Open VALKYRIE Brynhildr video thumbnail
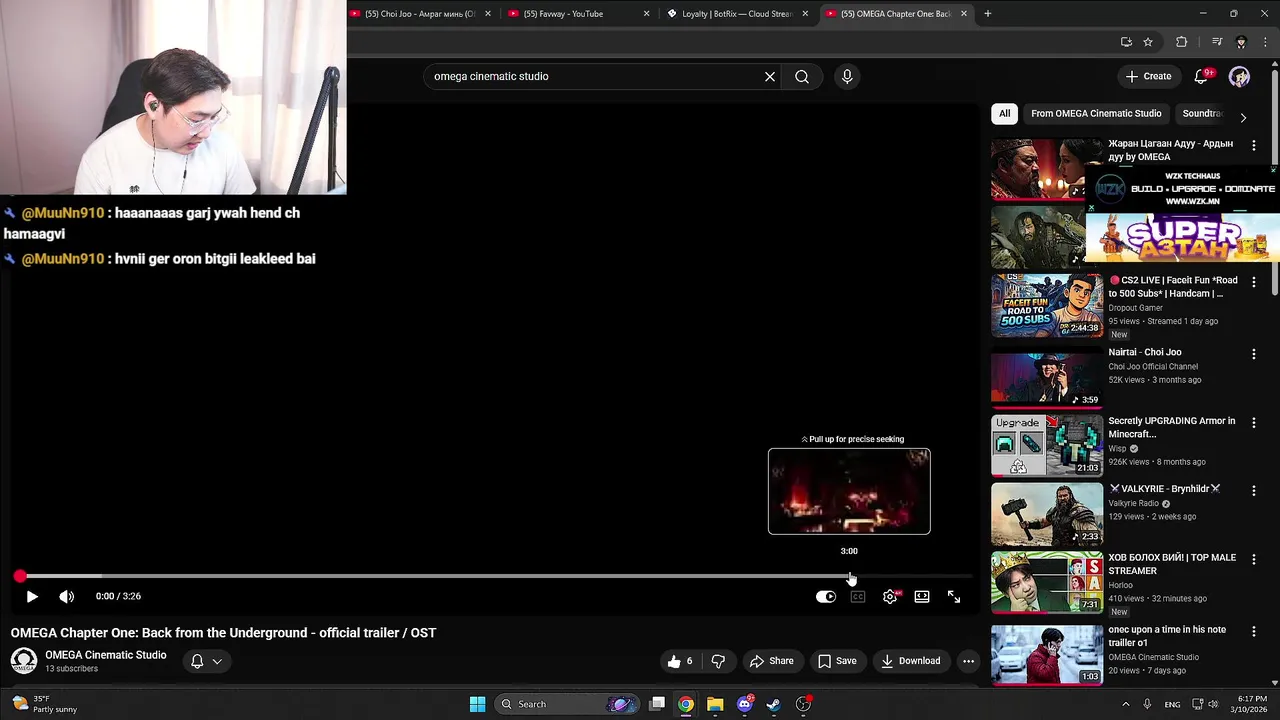1280x720 pixels. [1047, 514]
